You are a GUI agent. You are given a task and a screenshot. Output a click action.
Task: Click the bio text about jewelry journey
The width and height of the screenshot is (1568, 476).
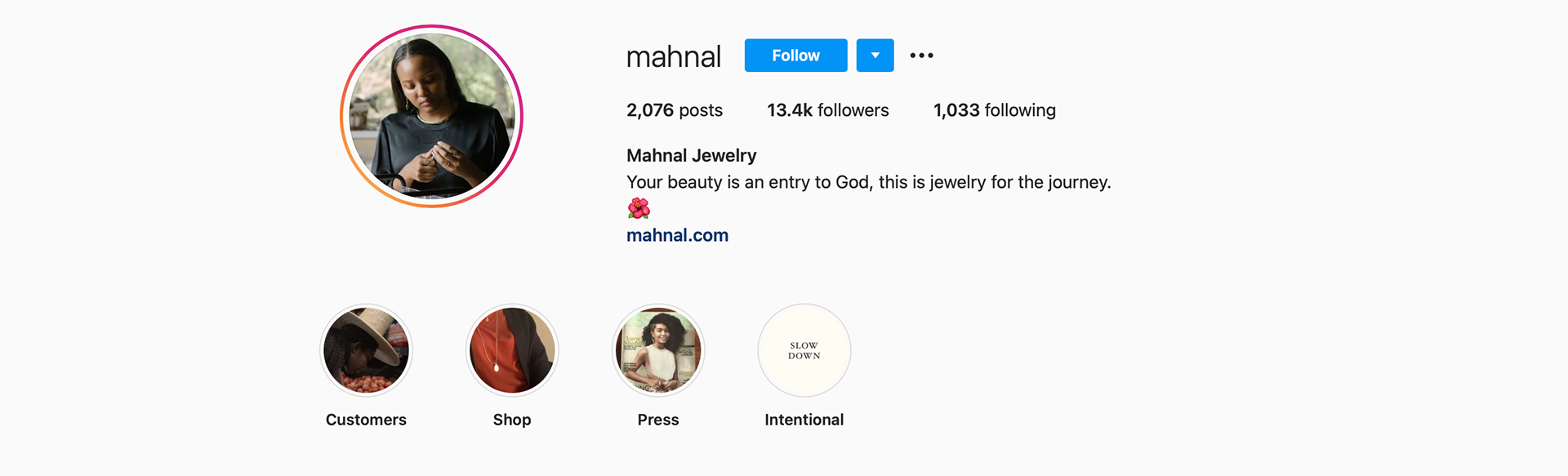tap(869, 182)
